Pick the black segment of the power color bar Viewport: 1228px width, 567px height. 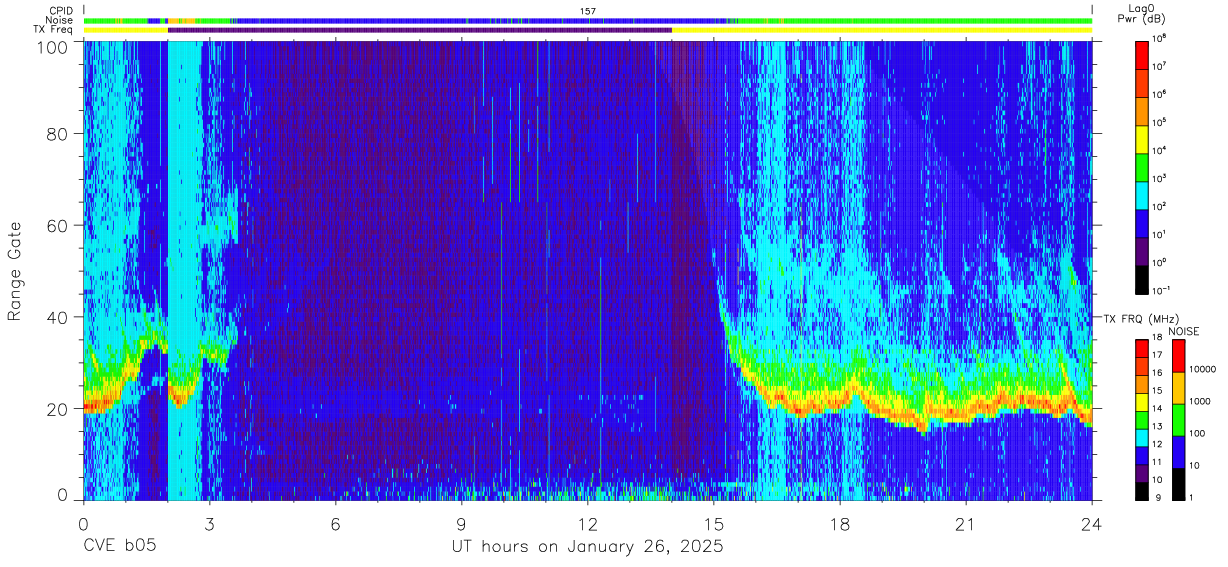[x=1142, y=278]
